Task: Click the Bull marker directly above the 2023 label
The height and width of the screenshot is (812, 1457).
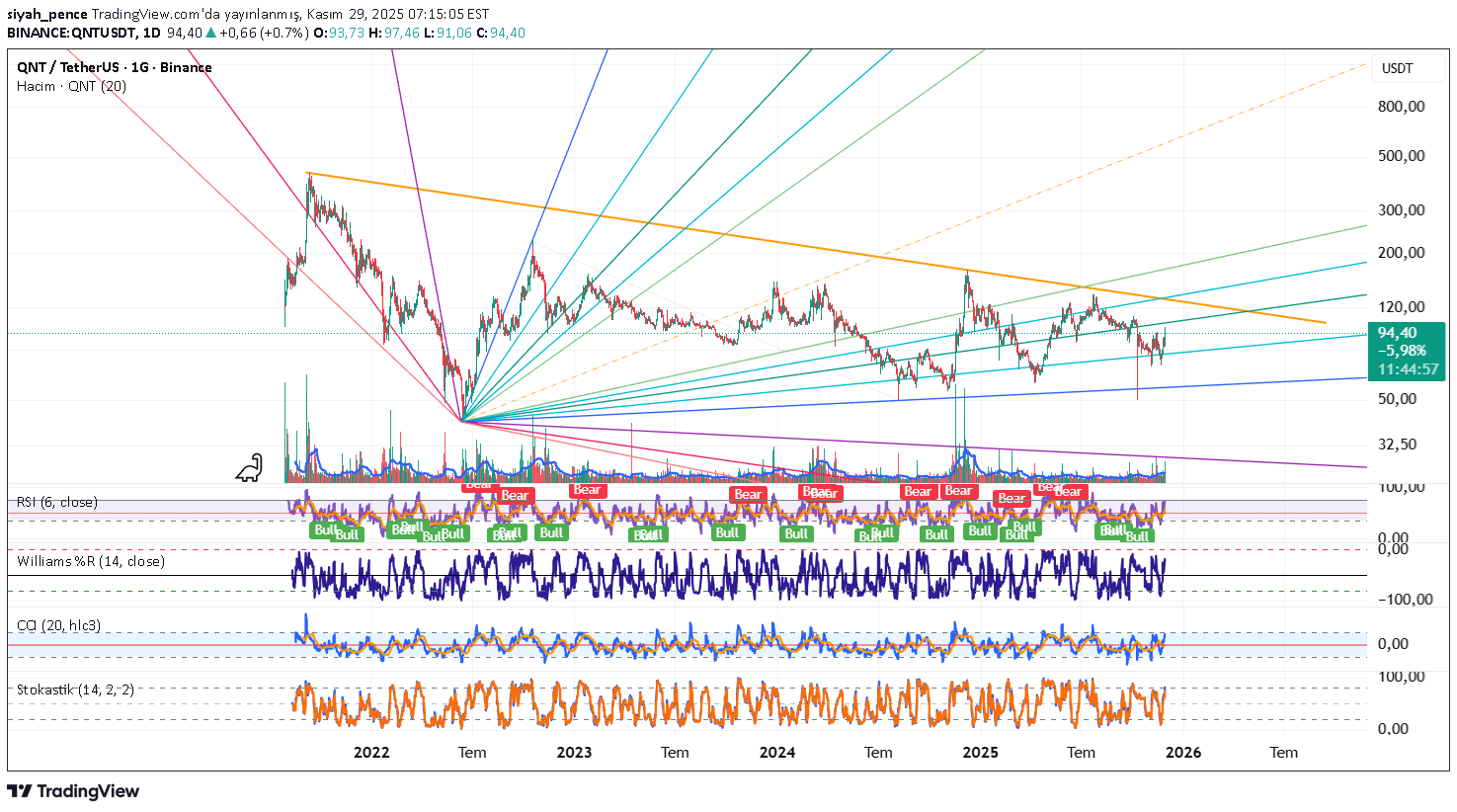Action: coord(551,532)
